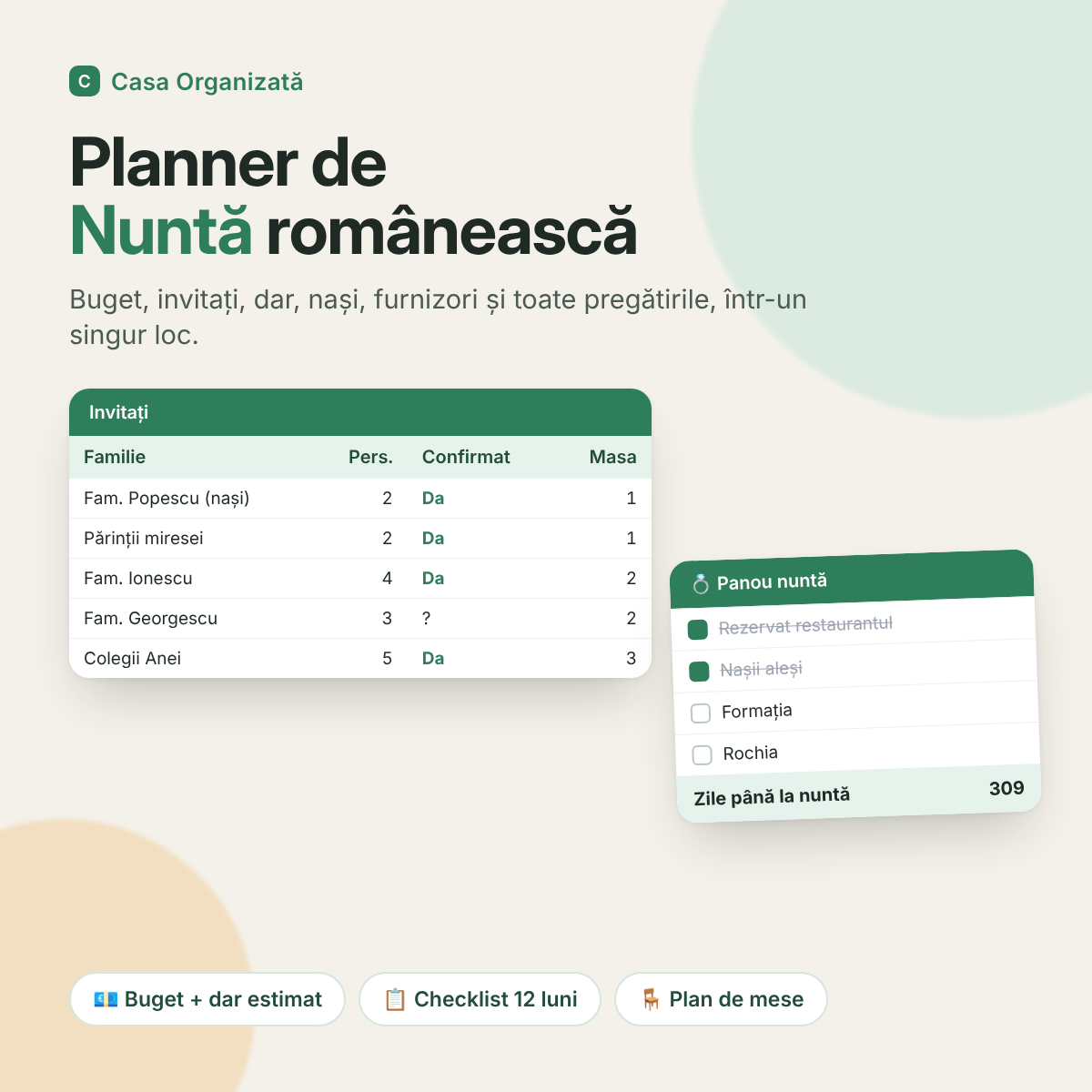
Task: Click Da confirmation for Părinții miresei
Action: pos(433,538)
